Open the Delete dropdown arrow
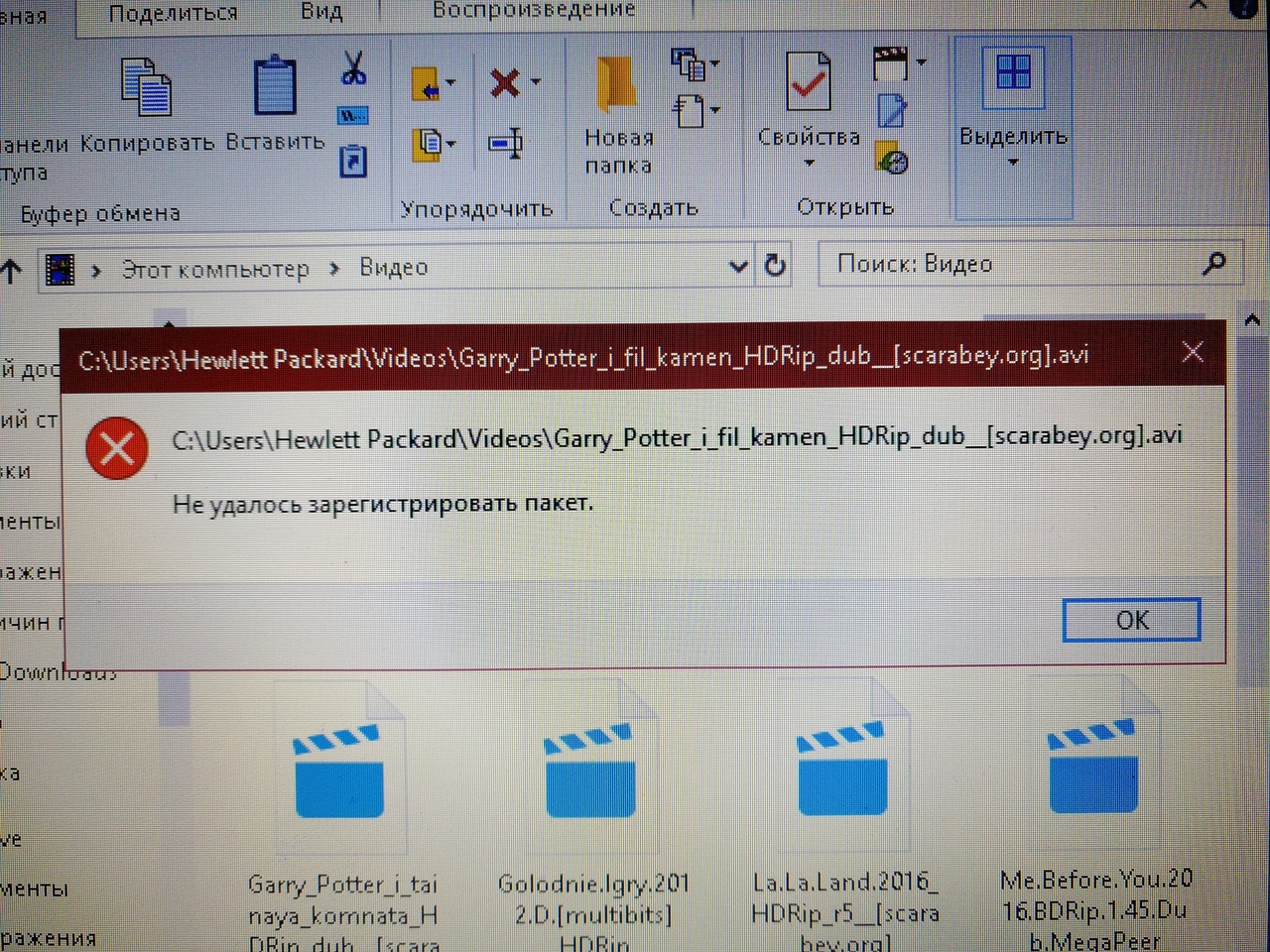This screenshot has width=1270, height=952. (536, 81)
